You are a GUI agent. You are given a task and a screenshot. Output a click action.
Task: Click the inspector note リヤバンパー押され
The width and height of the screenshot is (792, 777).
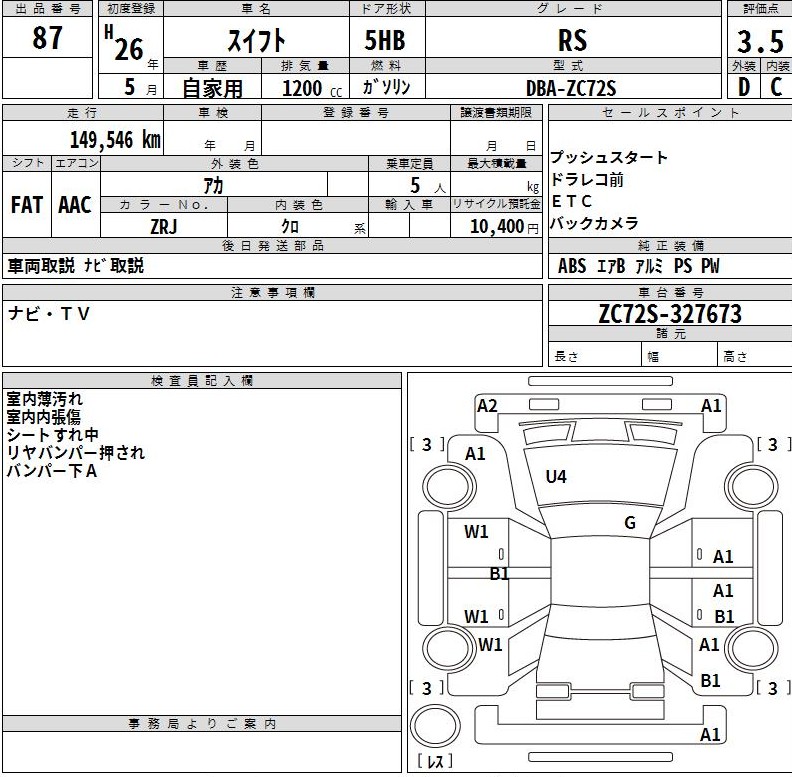tap(76, 453)
